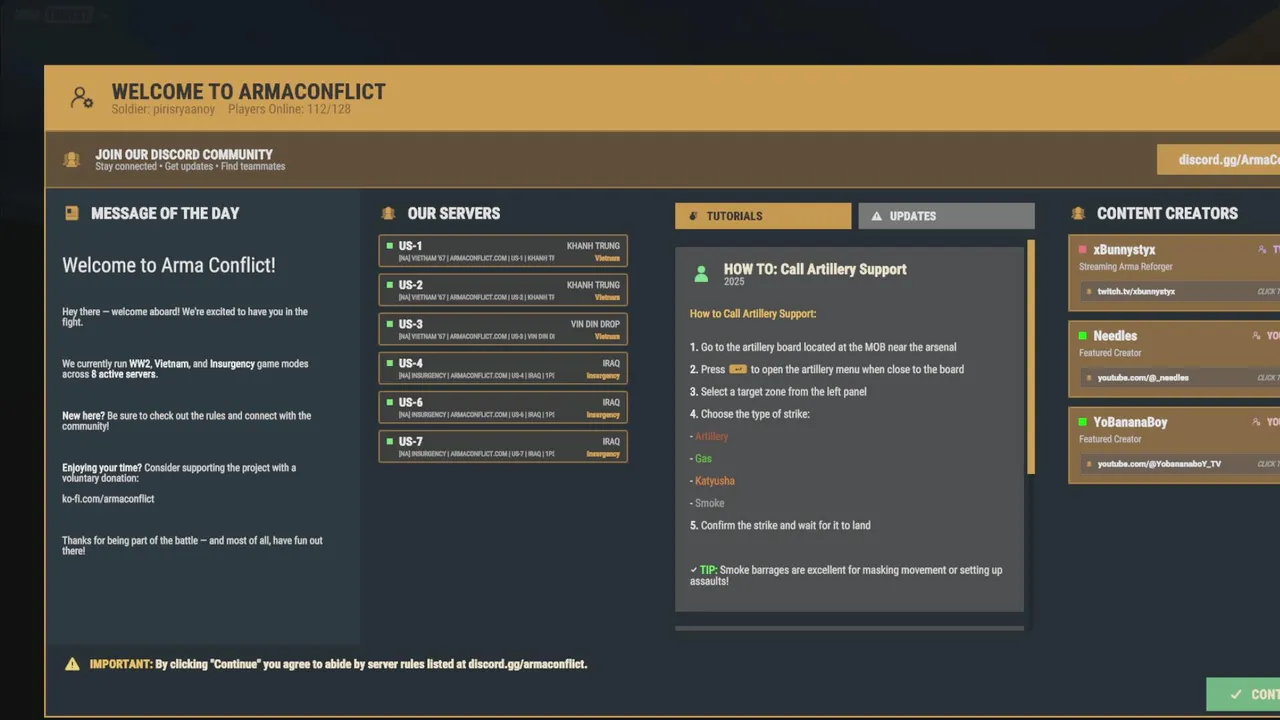Screen dimensions: 1280x720
Task: Click YoBananaBoy green status indicator
Action: (x=1083, y=422)
